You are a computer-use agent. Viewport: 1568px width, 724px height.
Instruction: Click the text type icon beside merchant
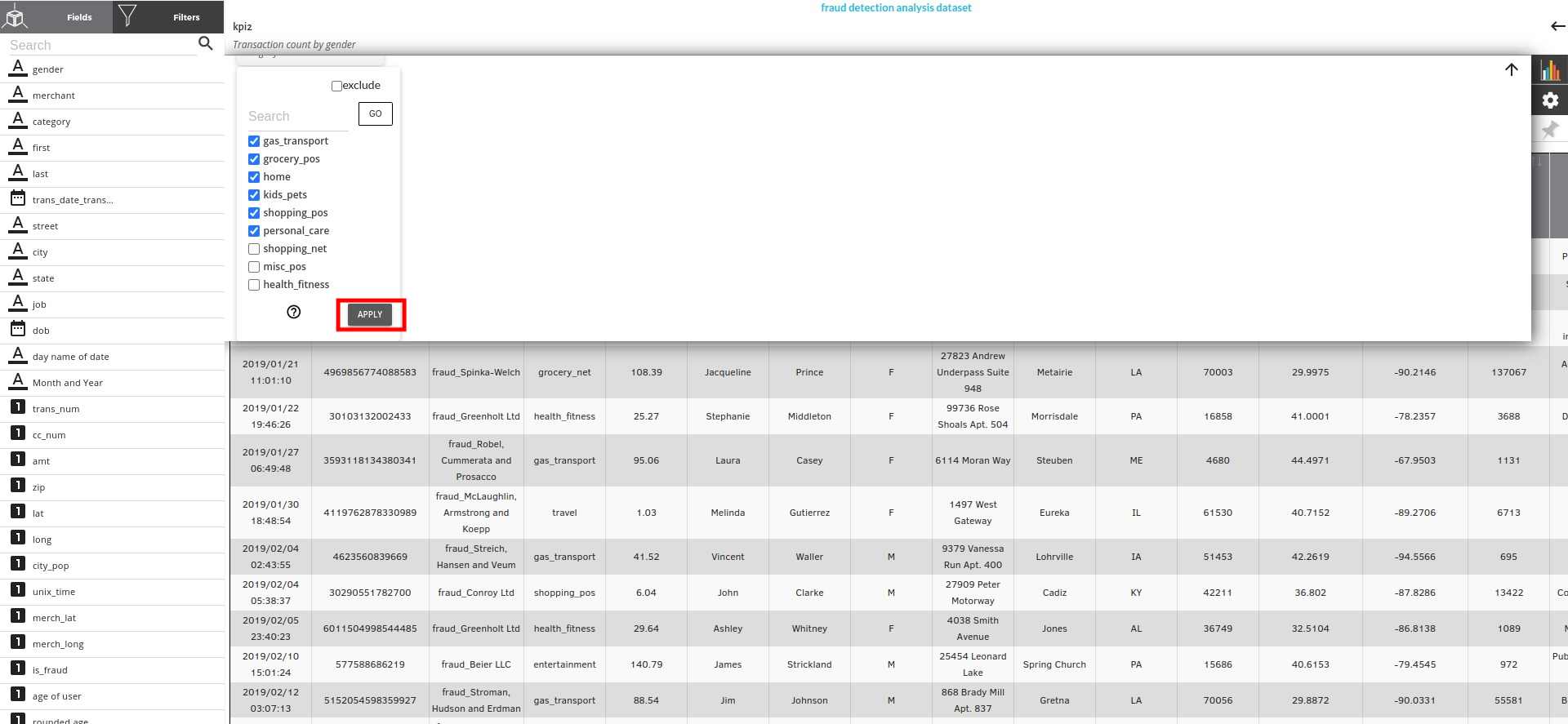coord(18,94)
